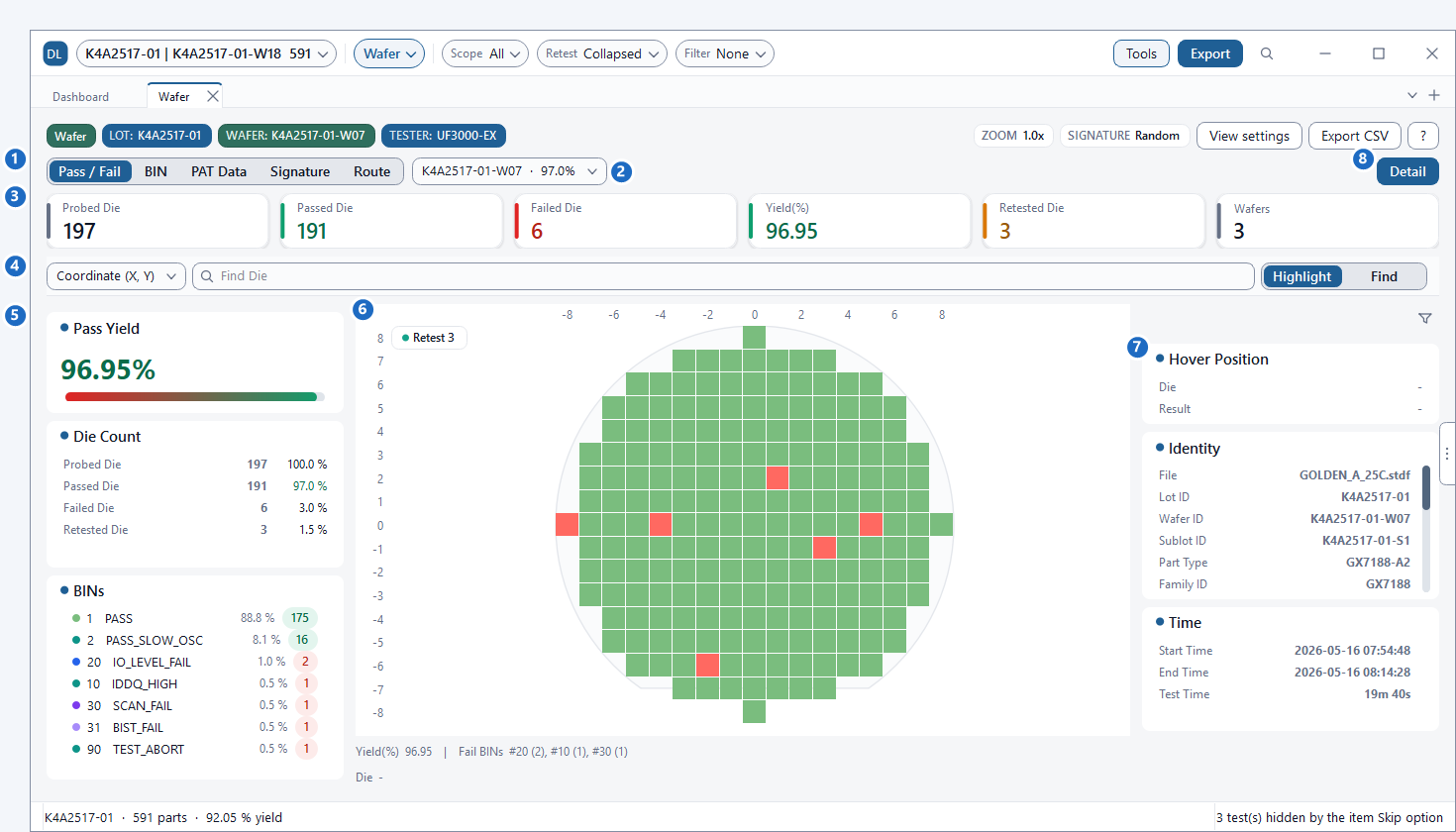Open the Coordinate (X, Y) dropdown
Viewport: 1456px width, 832px height.
point(116,276)
